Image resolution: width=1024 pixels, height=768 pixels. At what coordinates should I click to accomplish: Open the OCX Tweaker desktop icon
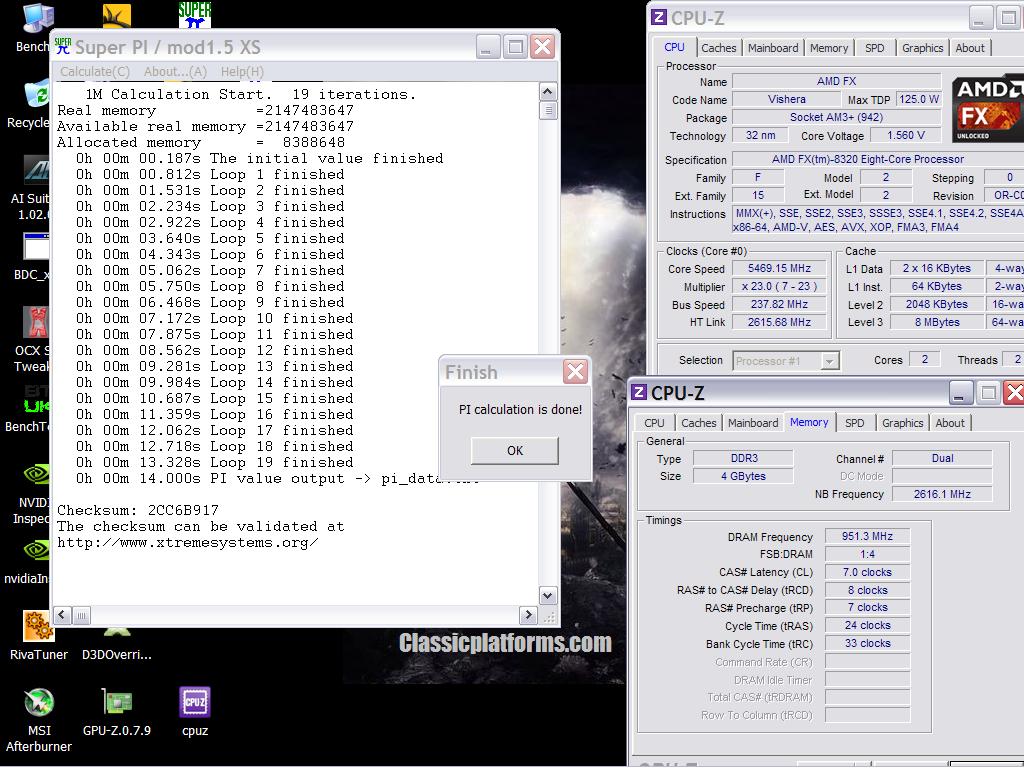pyautogui.click(x=33, y=340)
